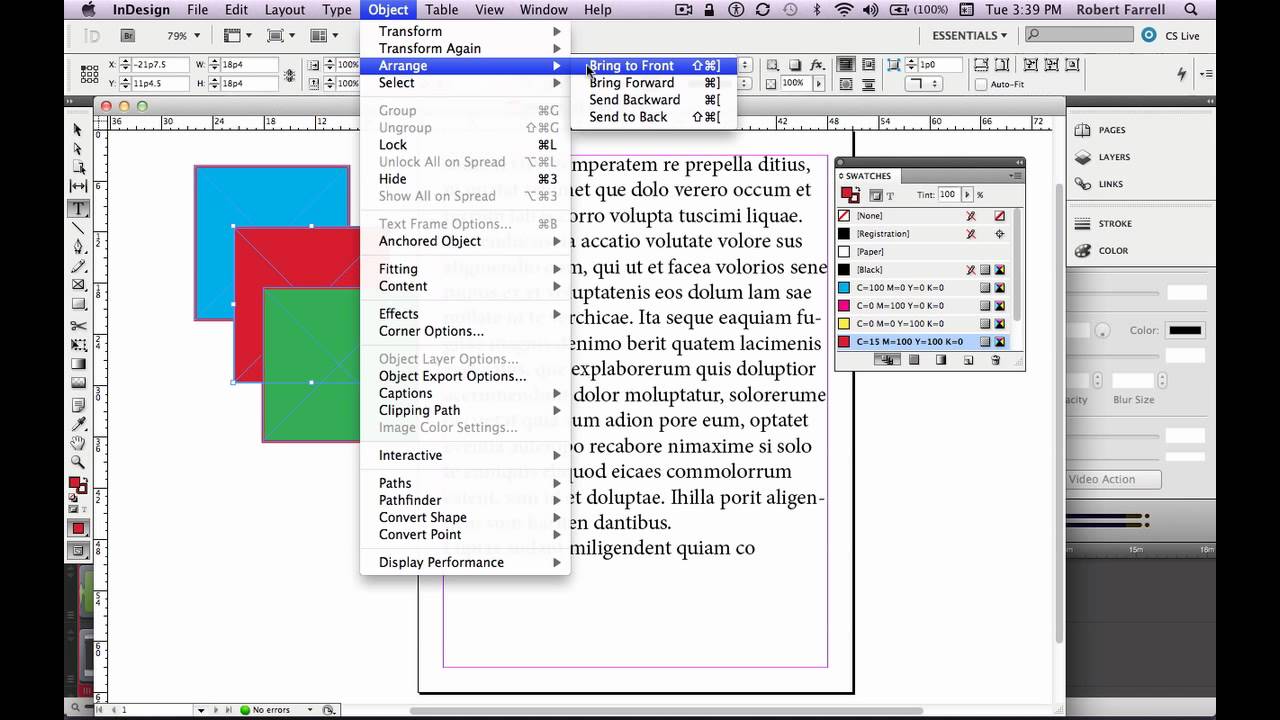Open the Tint slider arrow in Swatches
The height and width of the screenshot is (720, 1280).
(967, 194)
